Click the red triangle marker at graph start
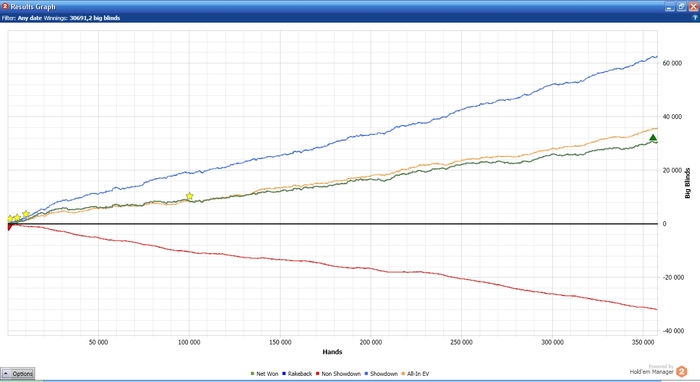The image size is (700, 382). 10,227
